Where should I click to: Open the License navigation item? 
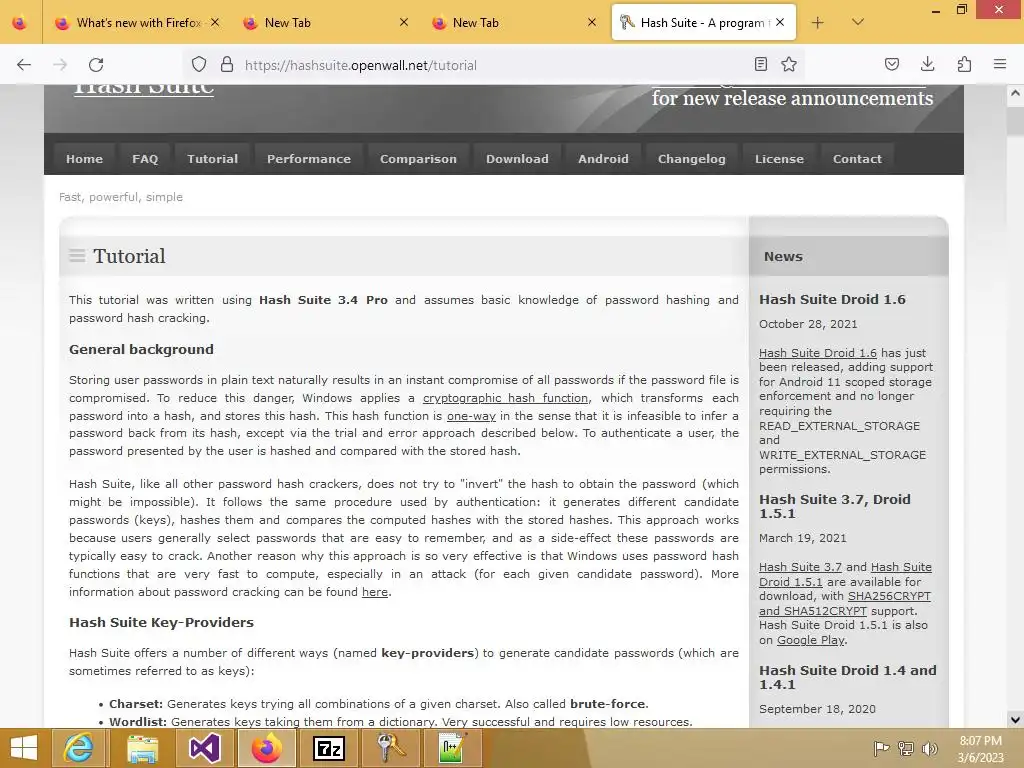click(779, 159)
